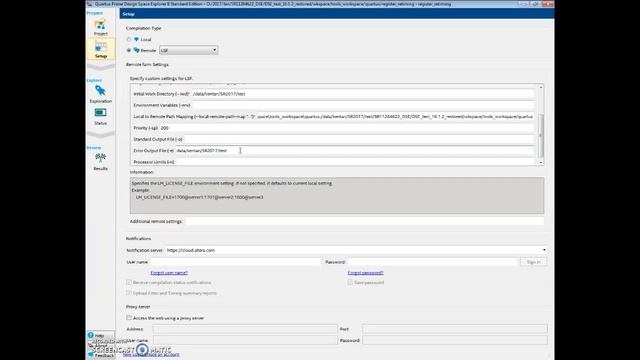Click the proxy server User name field
Screen dimensions: 640x360
[x=245, y=340]
